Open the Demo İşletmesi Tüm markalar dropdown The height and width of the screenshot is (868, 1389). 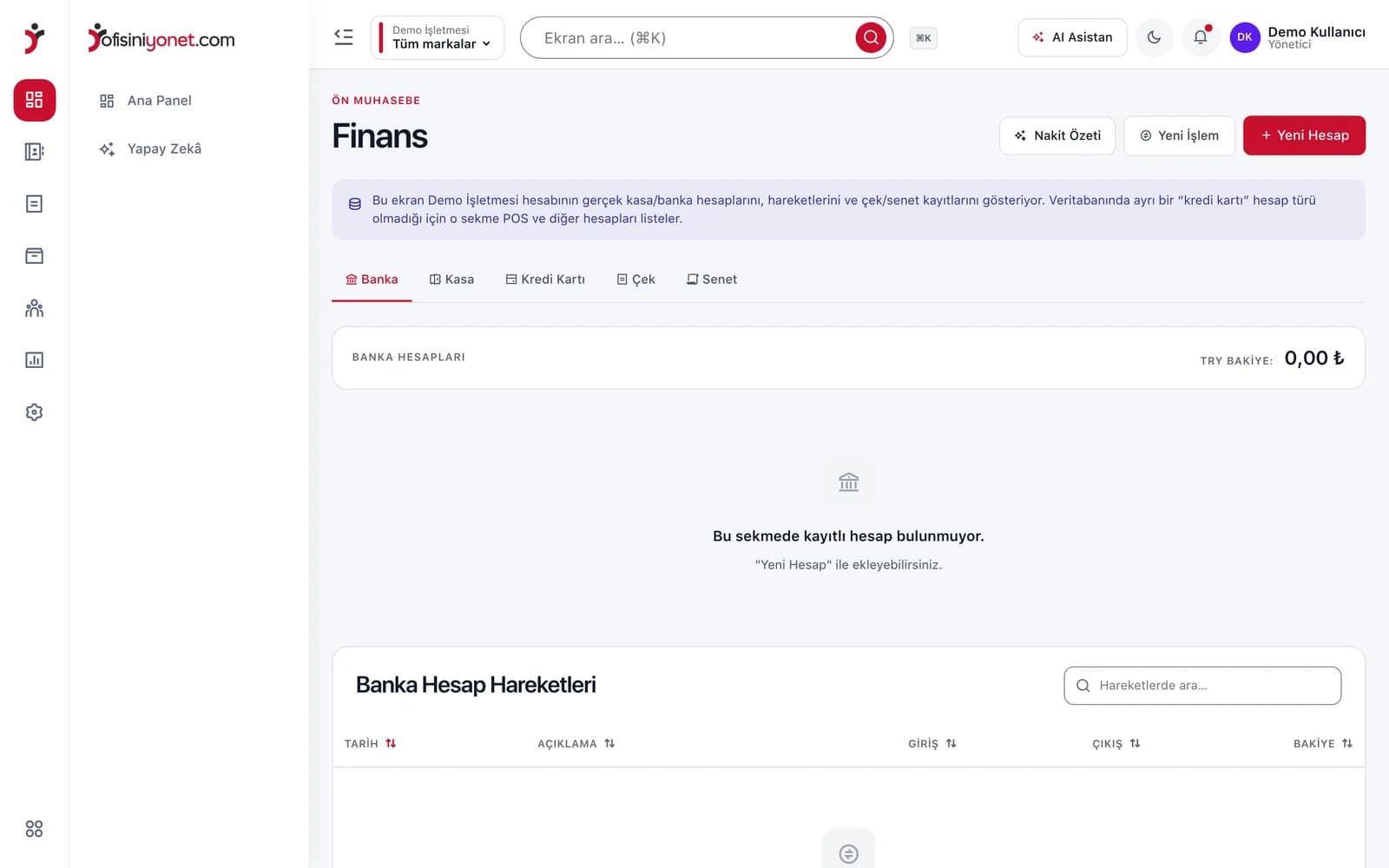[438, 37]
